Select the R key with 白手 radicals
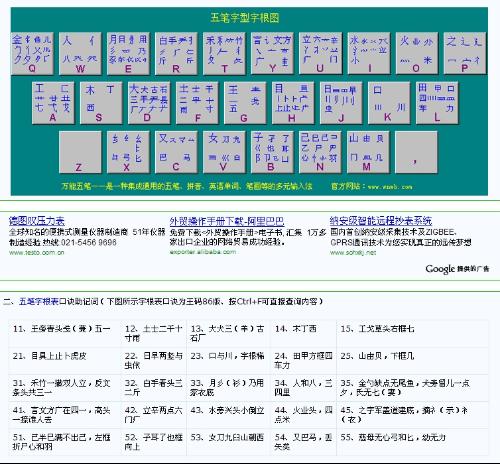This screenshot has height=464, width=500. coord(176,53)
